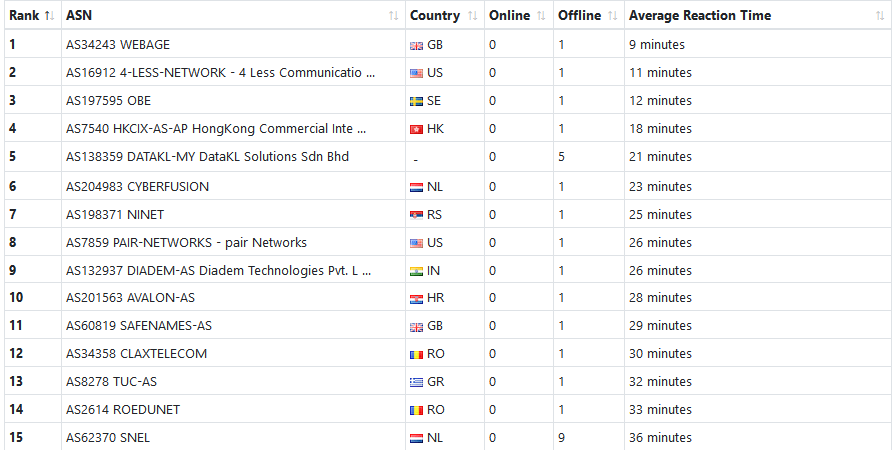Click Average Reaction Time header label
The height and width of the screenshot is (450, 894).
700,15
